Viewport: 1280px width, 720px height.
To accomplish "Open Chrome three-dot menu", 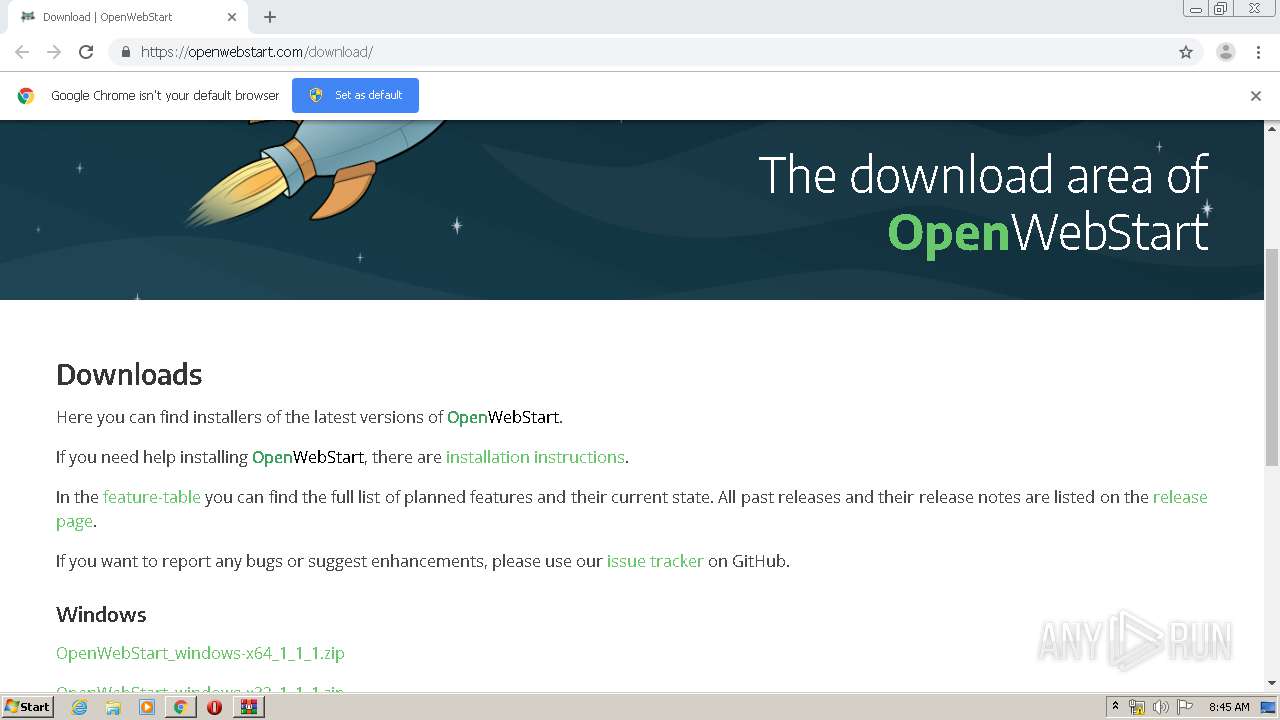I will tap(1258, 52).
